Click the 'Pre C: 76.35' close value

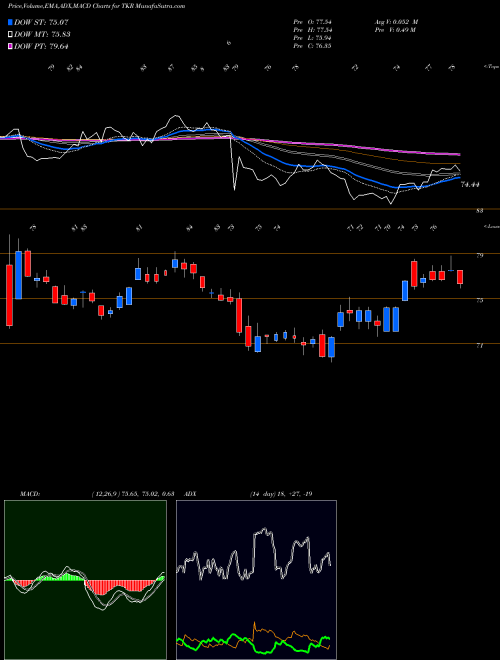pyautogui.click(x=312, y=46)
